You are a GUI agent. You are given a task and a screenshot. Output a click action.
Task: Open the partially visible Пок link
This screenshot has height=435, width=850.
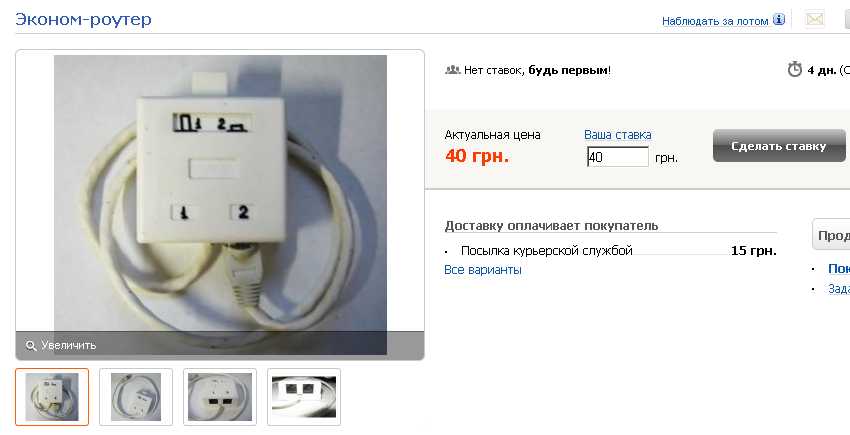point(839,268)
